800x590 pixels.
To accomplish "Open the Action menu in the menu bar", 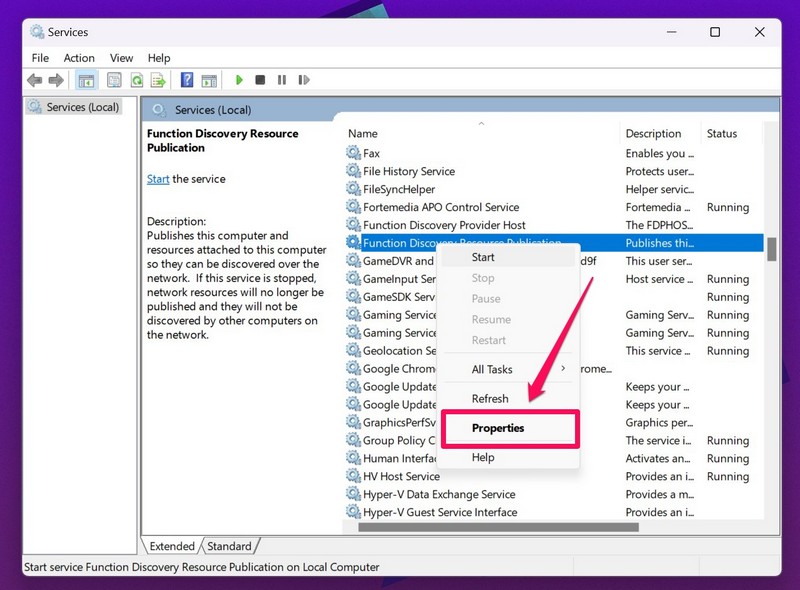I will [x=79, y=58].
